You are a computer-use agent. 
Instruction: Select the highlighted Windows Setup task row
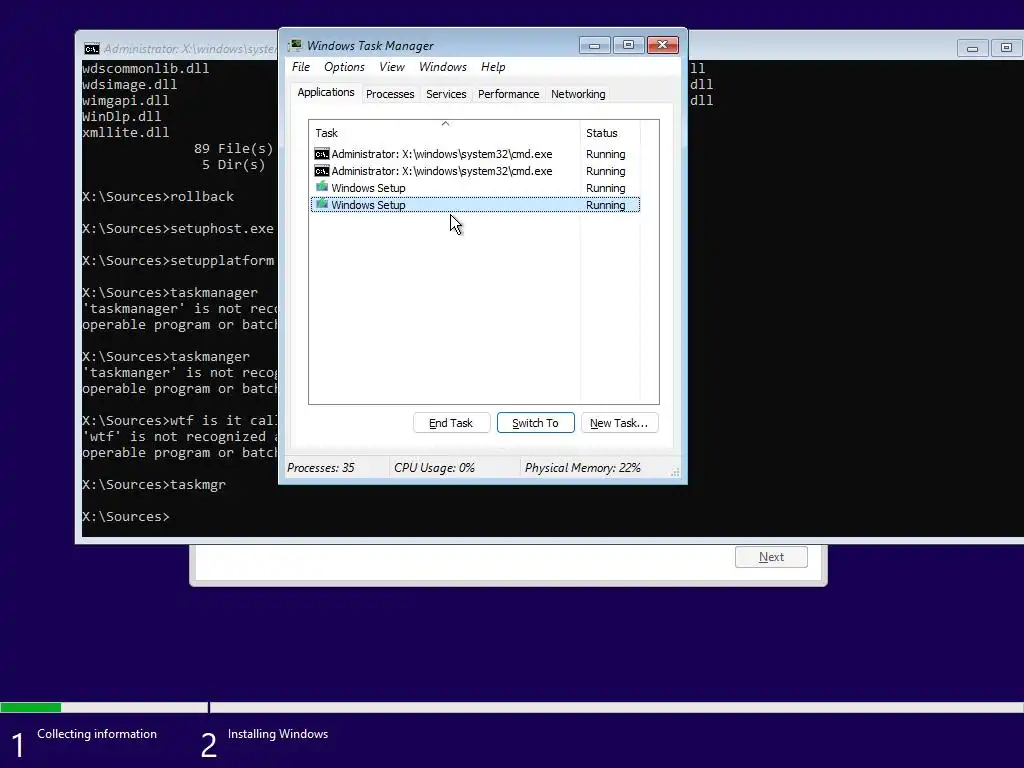click(x=475, y=205)
